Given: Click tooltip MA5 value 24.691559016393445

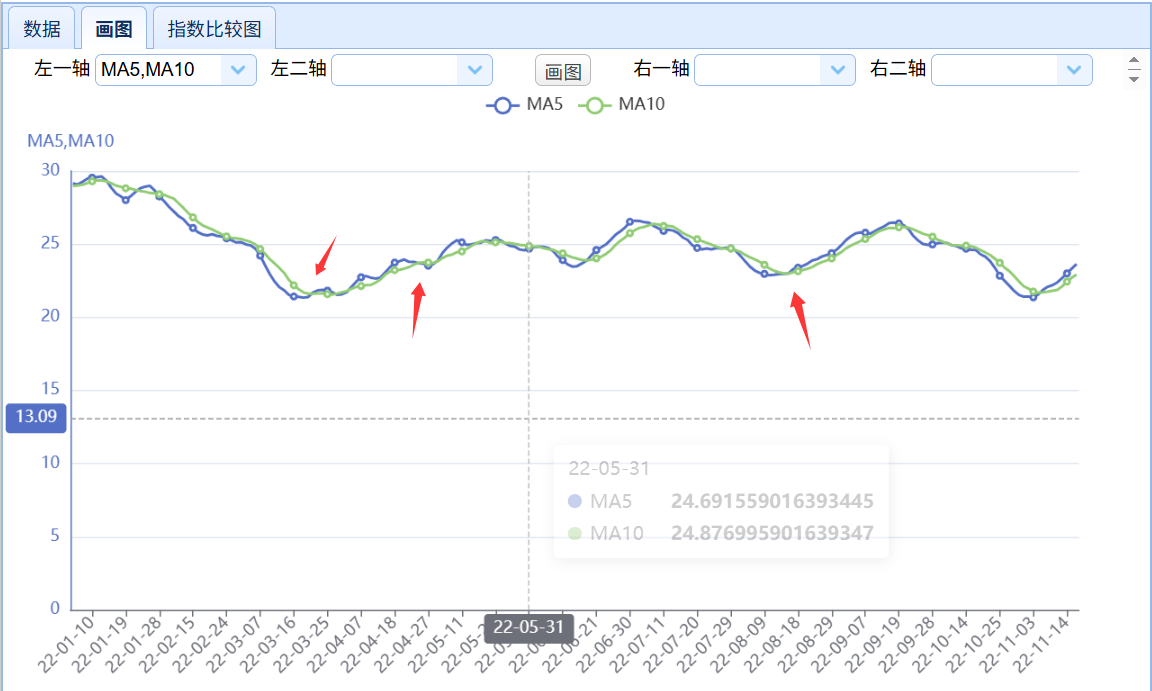Looking at the screenshot, I should 772,502.
